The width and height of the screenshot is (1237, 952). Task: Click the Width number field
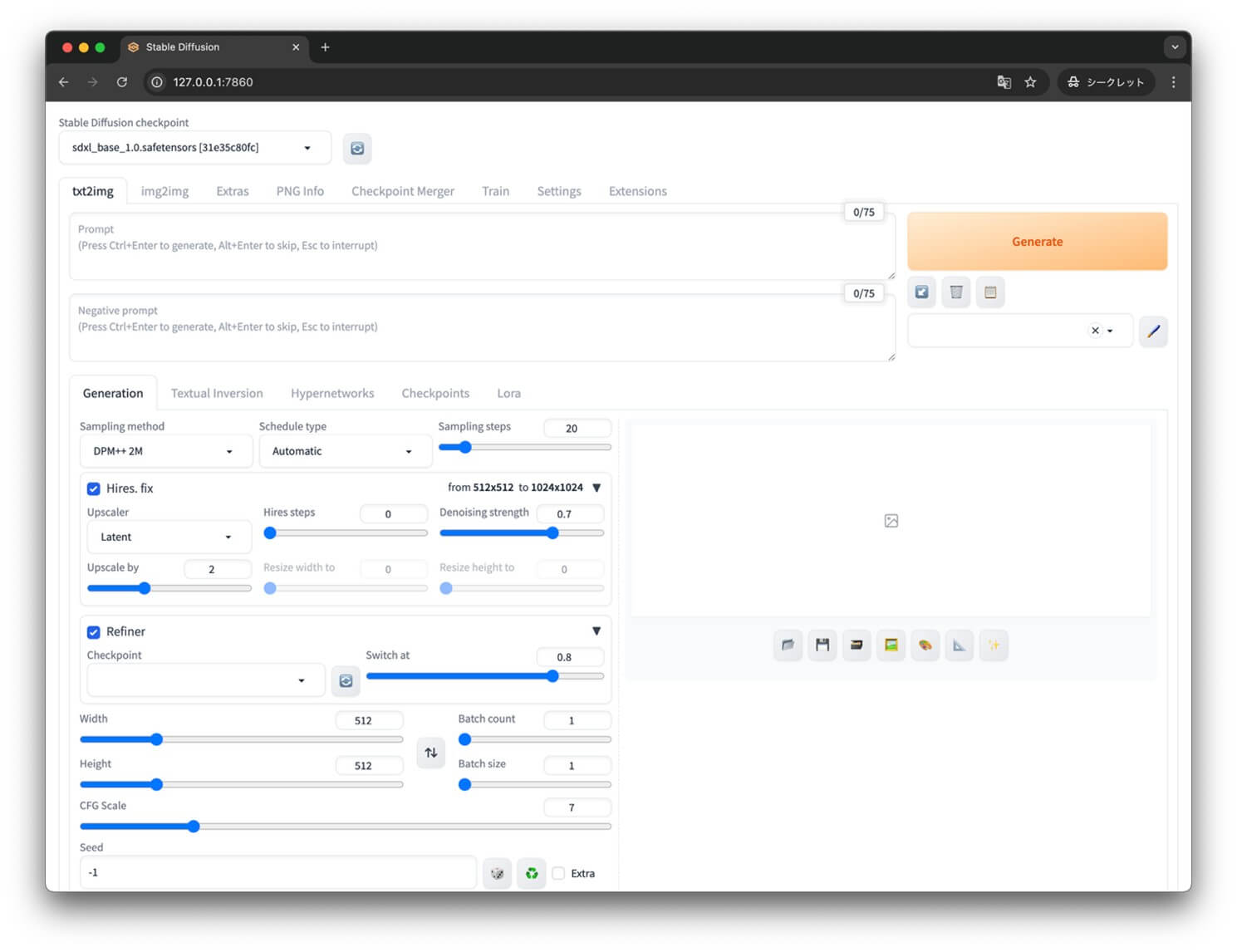[x=369, y=721]
